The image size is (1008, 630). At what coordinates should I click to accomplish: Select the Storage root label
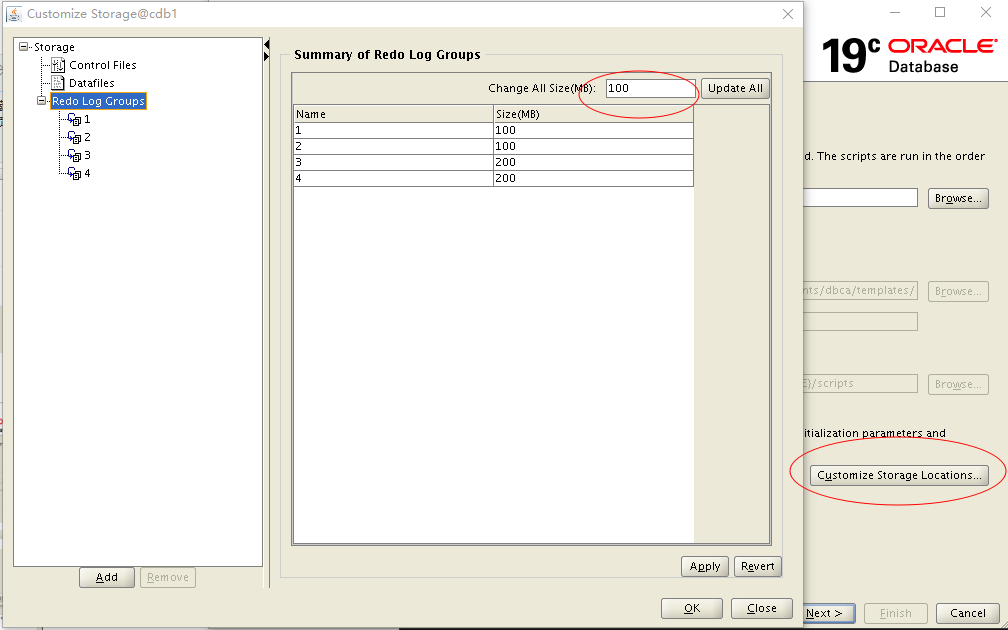click(54, 47)
